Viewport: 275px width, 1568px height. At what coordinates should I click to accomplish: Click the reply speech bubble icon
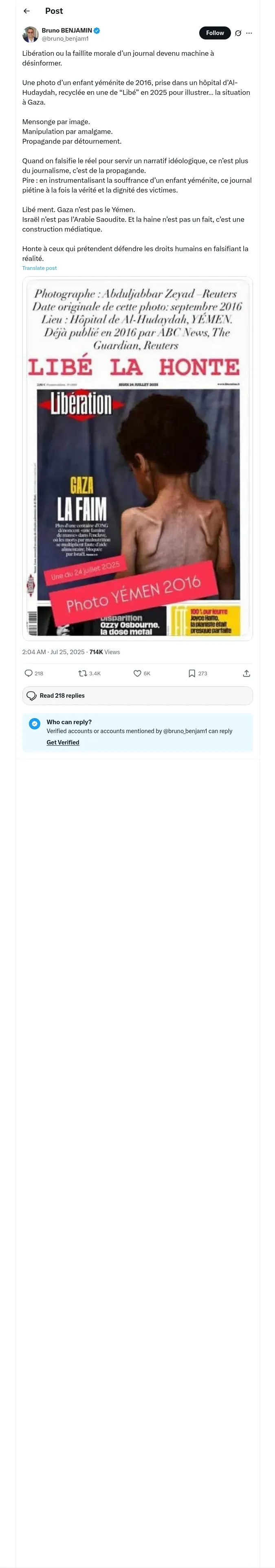click(x=29, y=673)
